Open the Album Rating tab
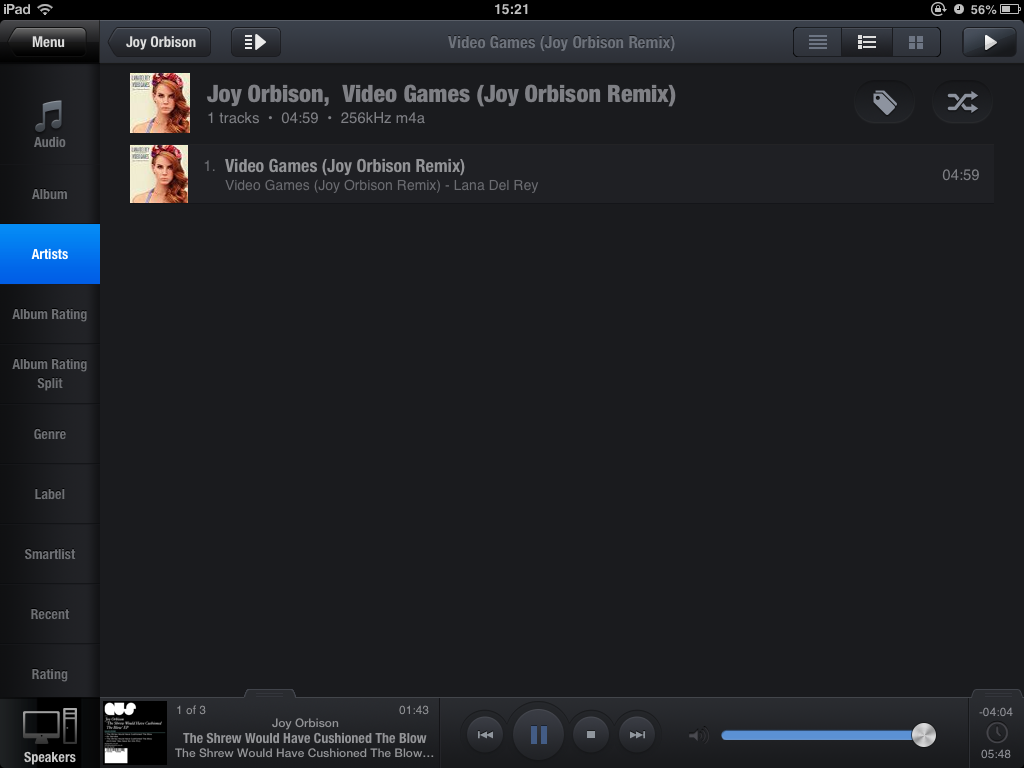The height and width of the screenshot is (768, 1024). [x=50, y=314]
